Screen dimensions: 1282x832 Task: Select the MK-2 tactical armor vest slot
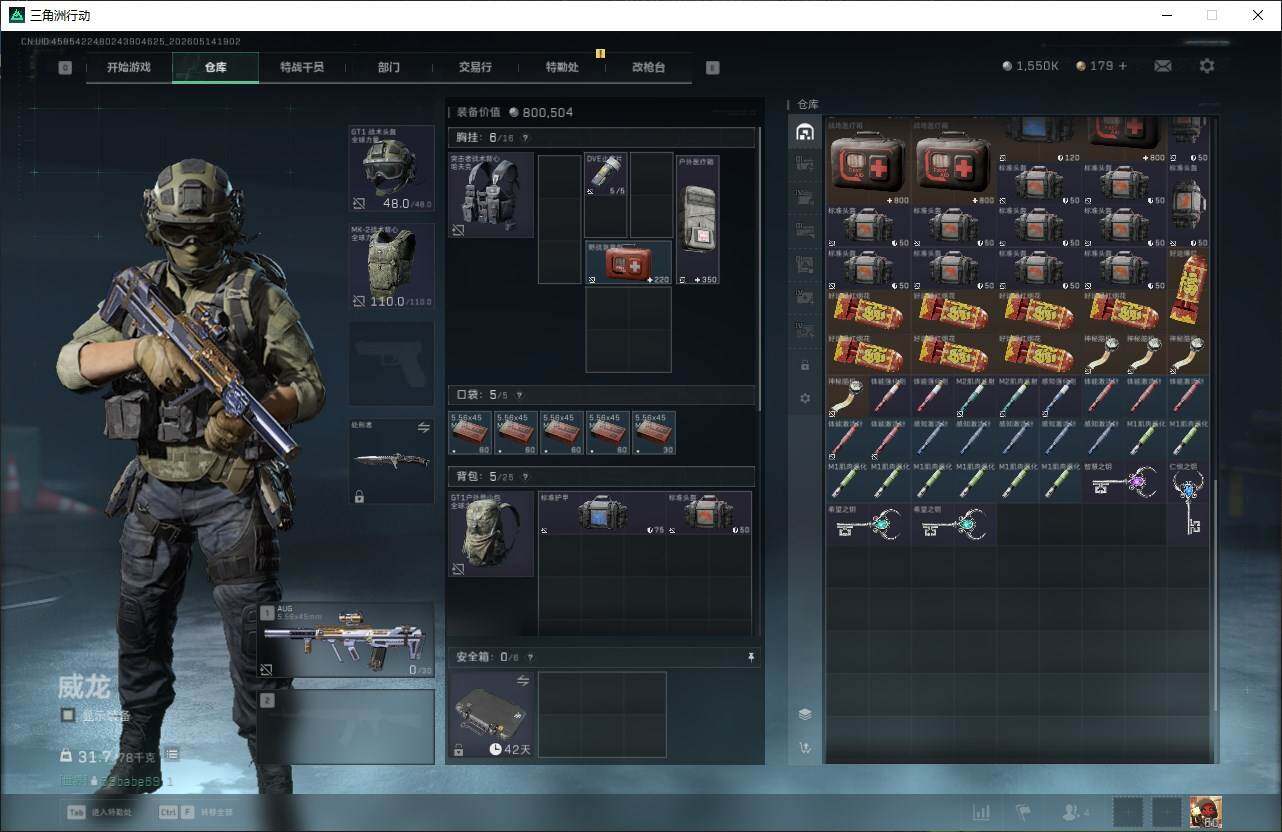(x=391, y=267)
